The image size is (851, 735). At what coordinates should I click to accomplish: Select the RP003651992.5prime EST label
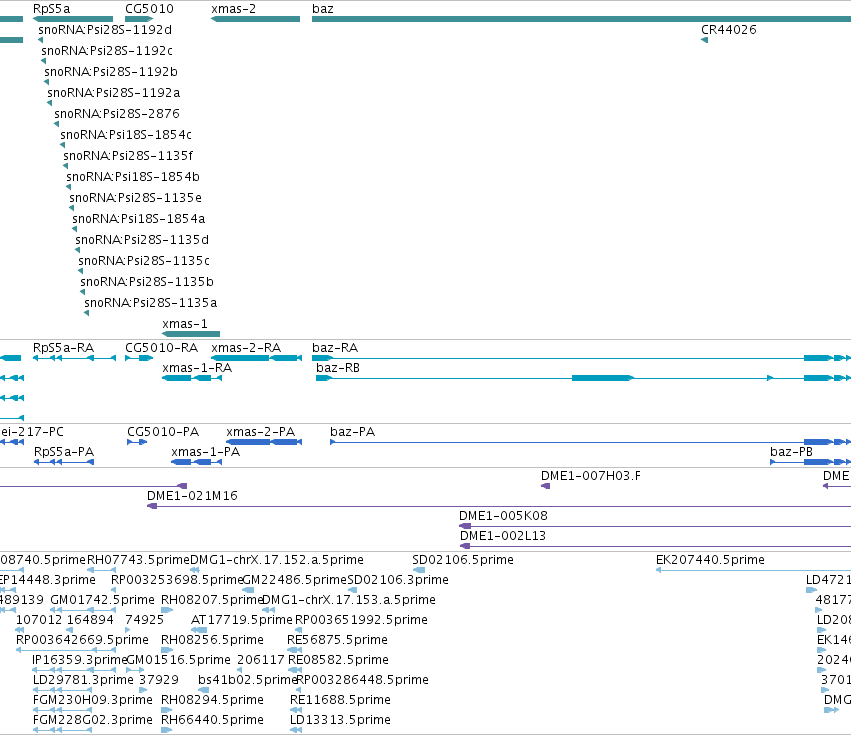[x=361, y=620]
